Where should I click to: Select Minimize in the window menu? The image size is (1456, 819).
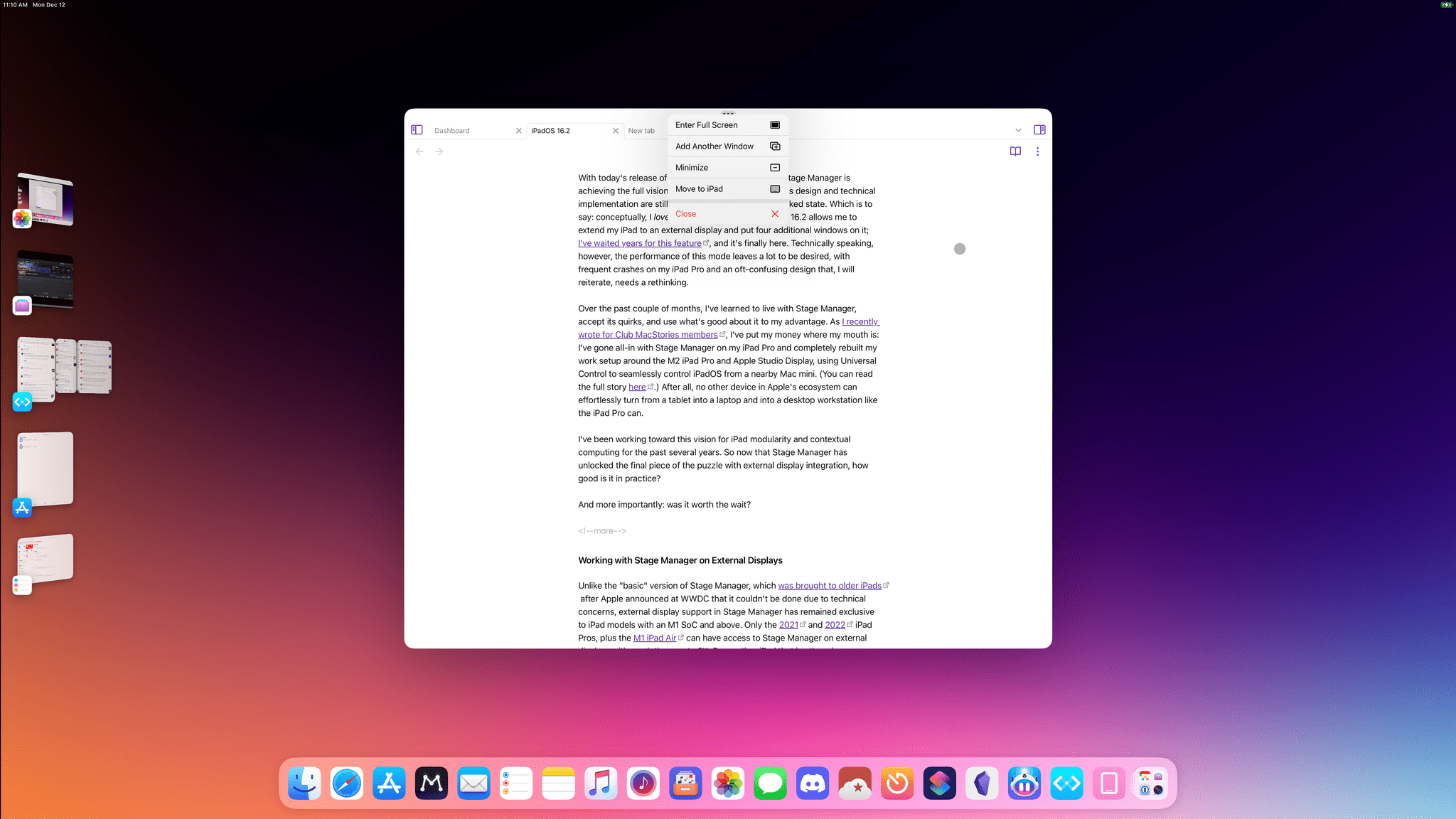728,168
